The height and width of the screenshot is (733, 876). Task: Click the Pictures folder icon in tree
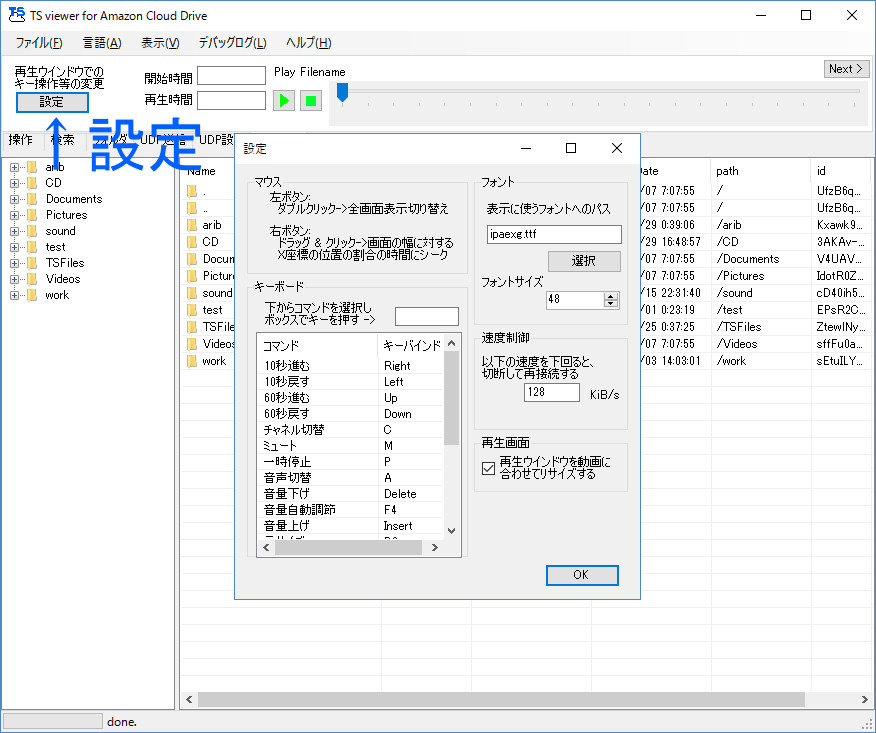point(32,215)
